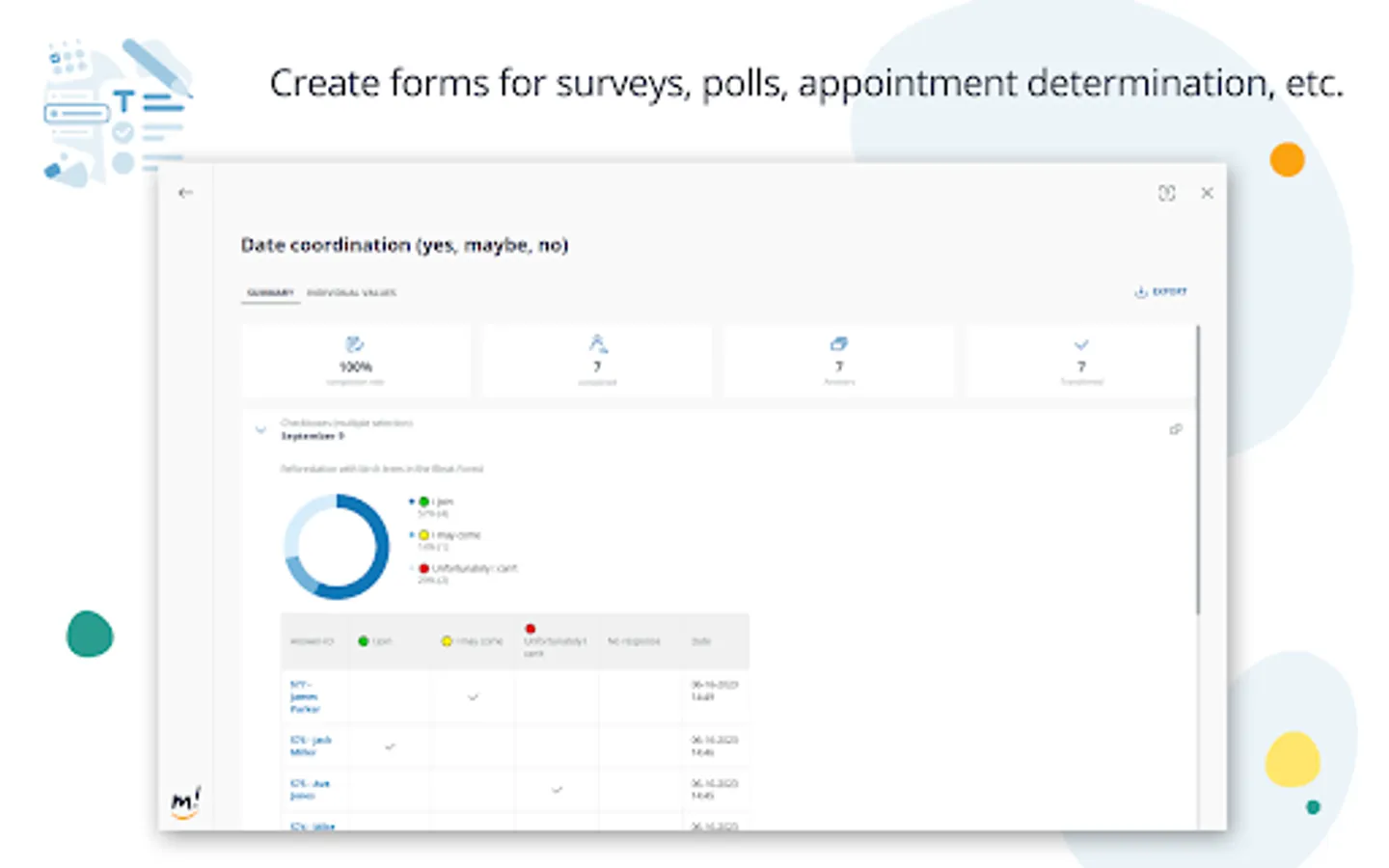Open the Individual Values tab
Image resolution: width=1389 pixels, height=868 pixels.
coord(351,292)
